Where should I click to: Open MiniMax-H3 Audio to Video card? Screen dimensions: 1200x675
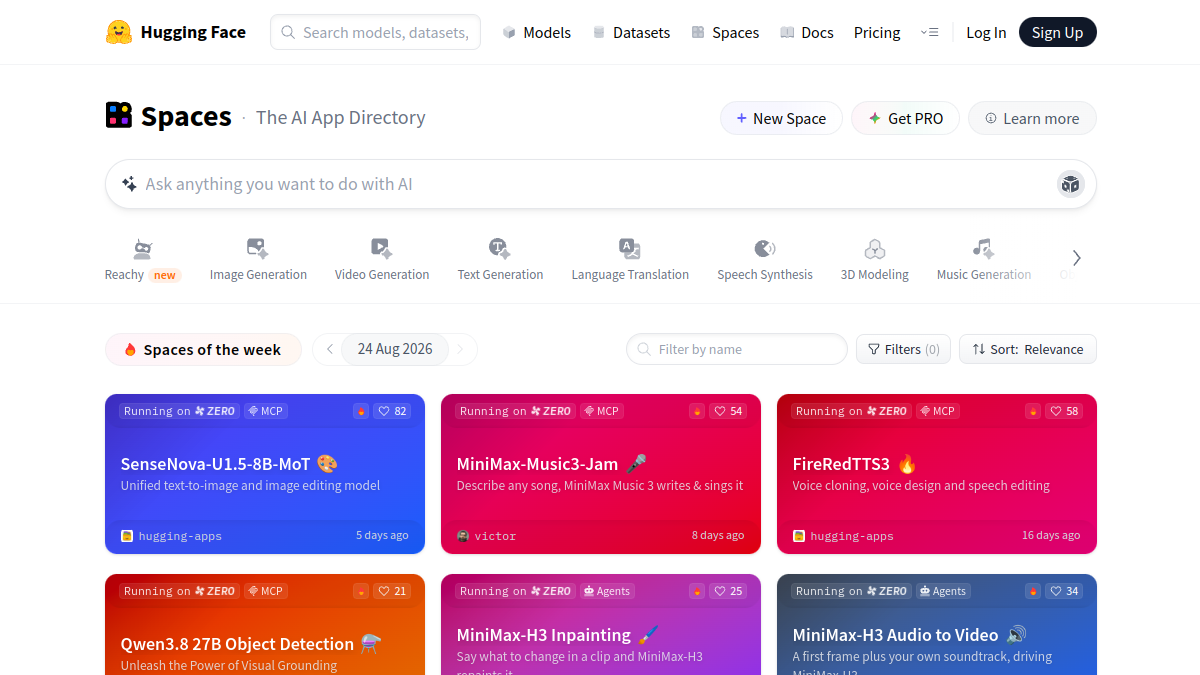pyautogui.click(x=937, y=624)
